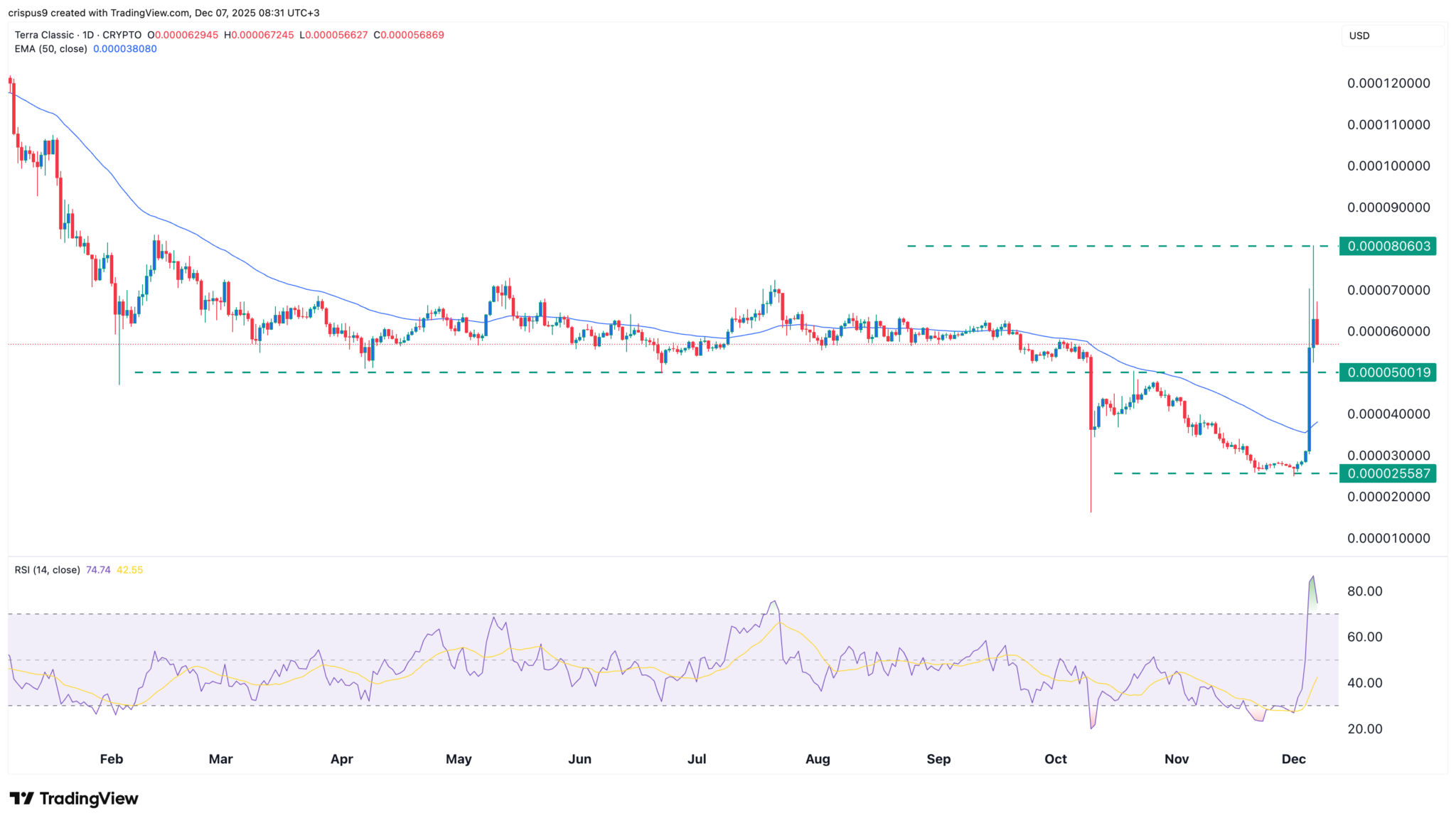
Task: Click the RSI value 74.74
Action: [x=98, y=570]
